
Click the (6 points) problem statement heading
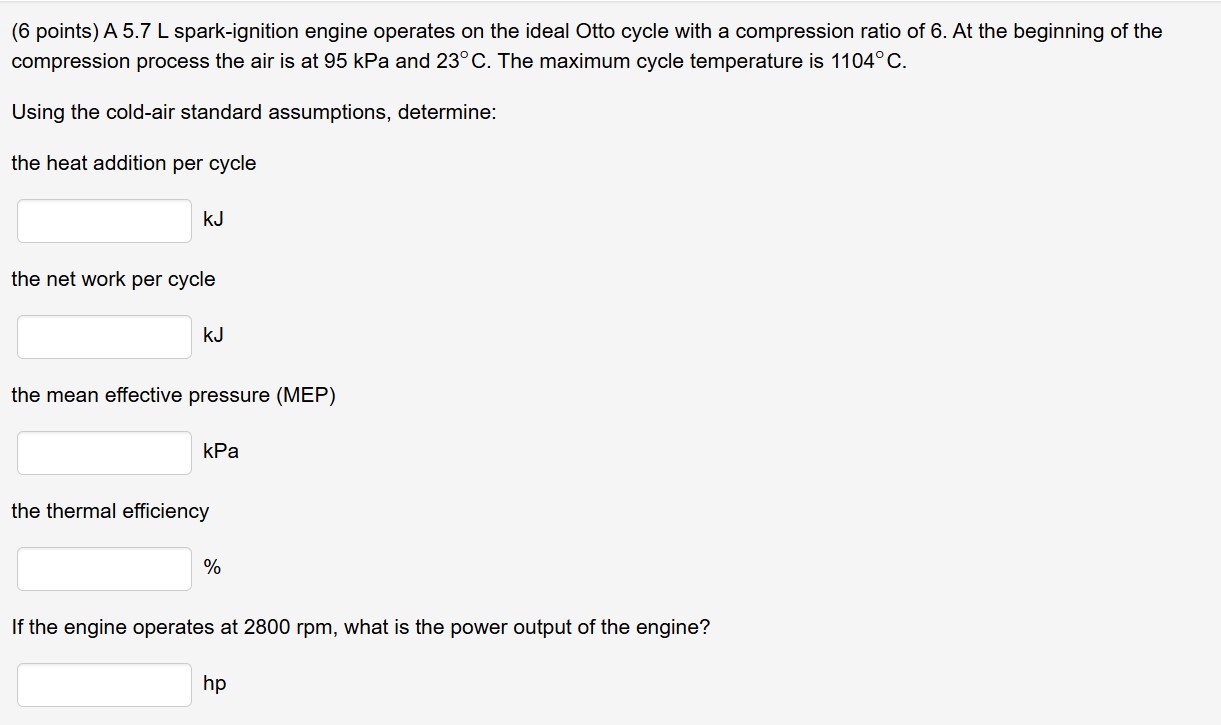click(x=55, y=31)
